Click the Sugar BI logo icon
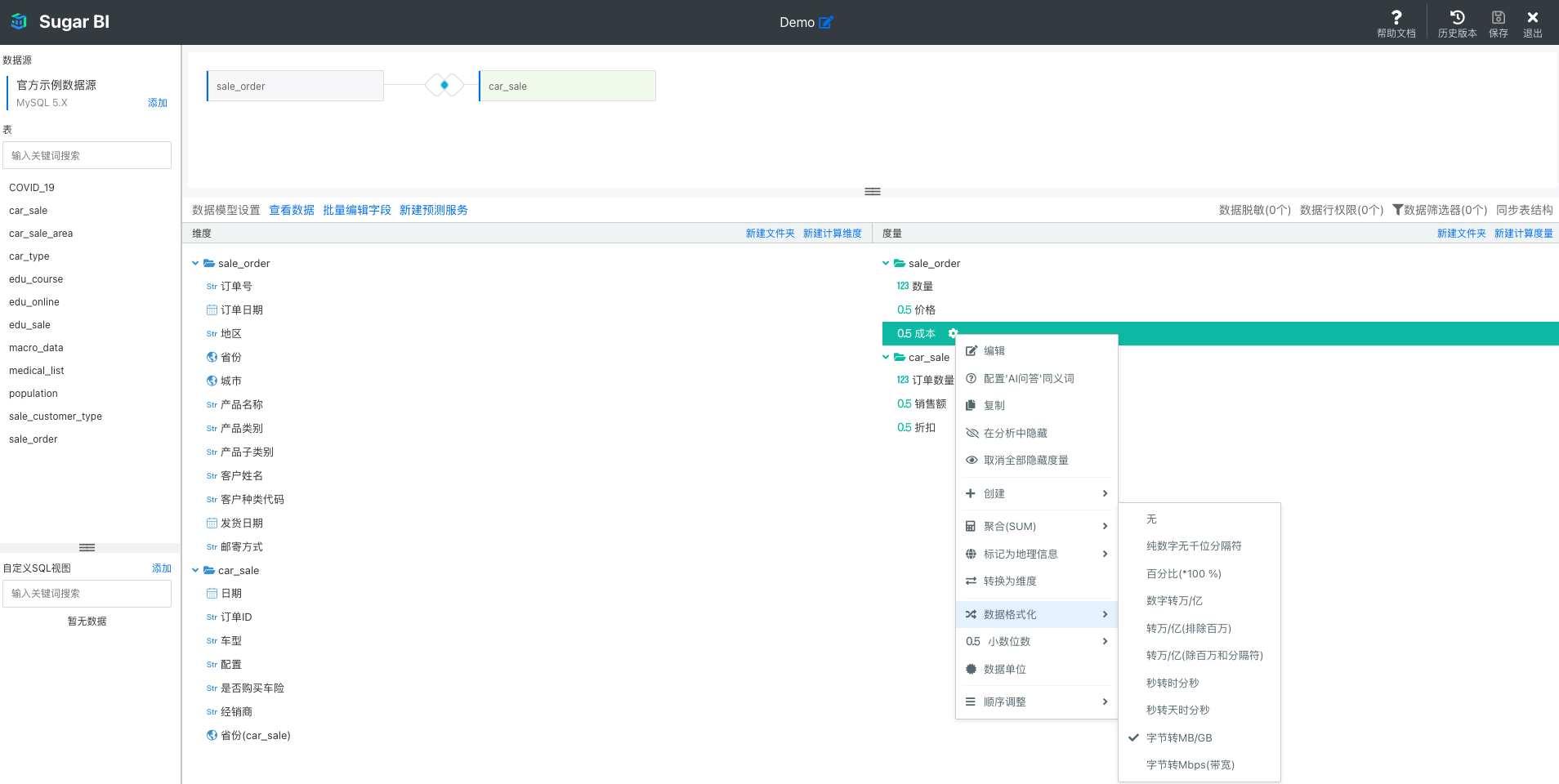The width and height of the screenshot is (1559, 784). 19,22
